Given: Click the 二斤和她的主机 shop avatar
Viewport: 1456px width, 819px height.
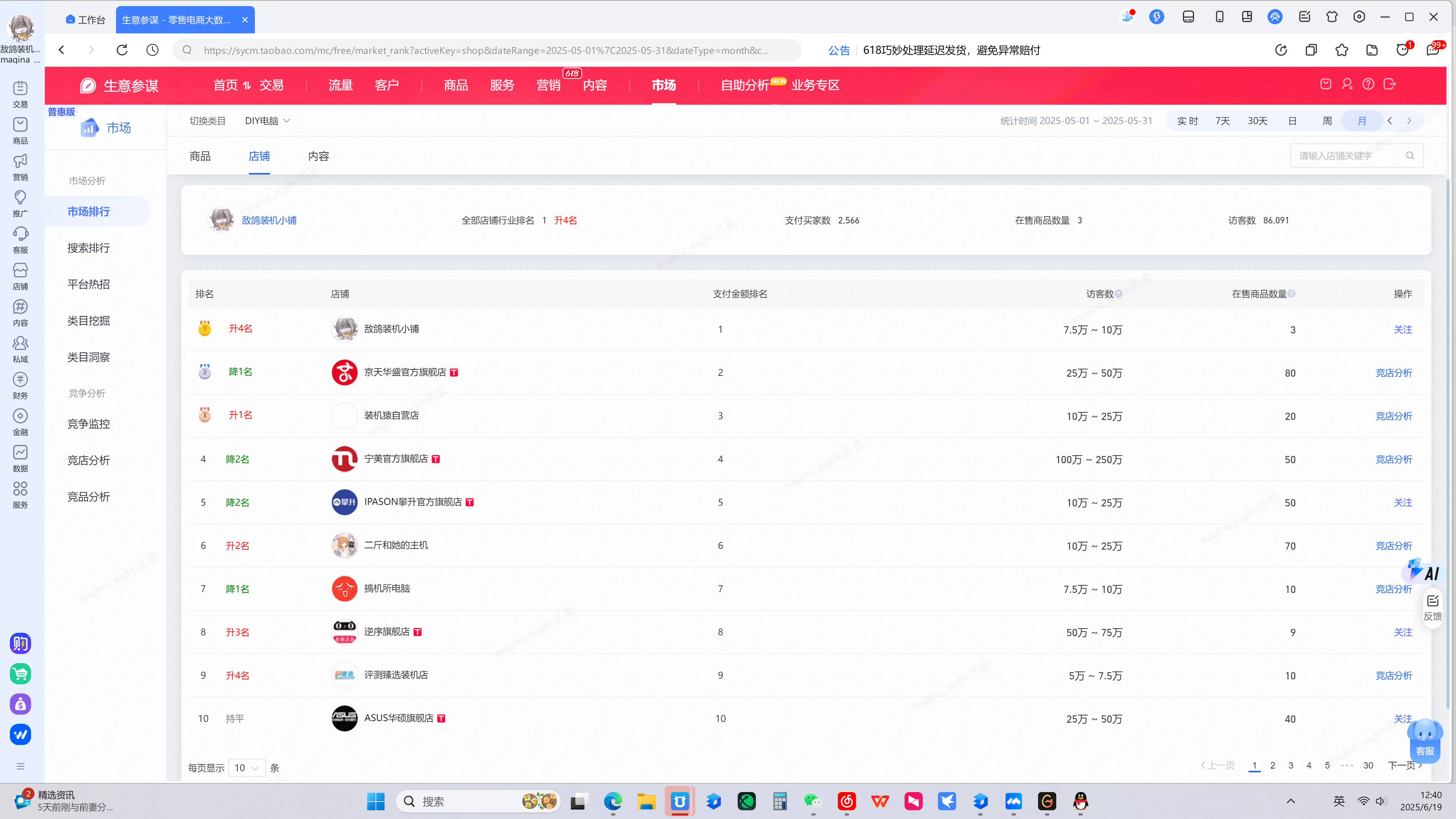Looking at the screenshot, I should 344,545.
